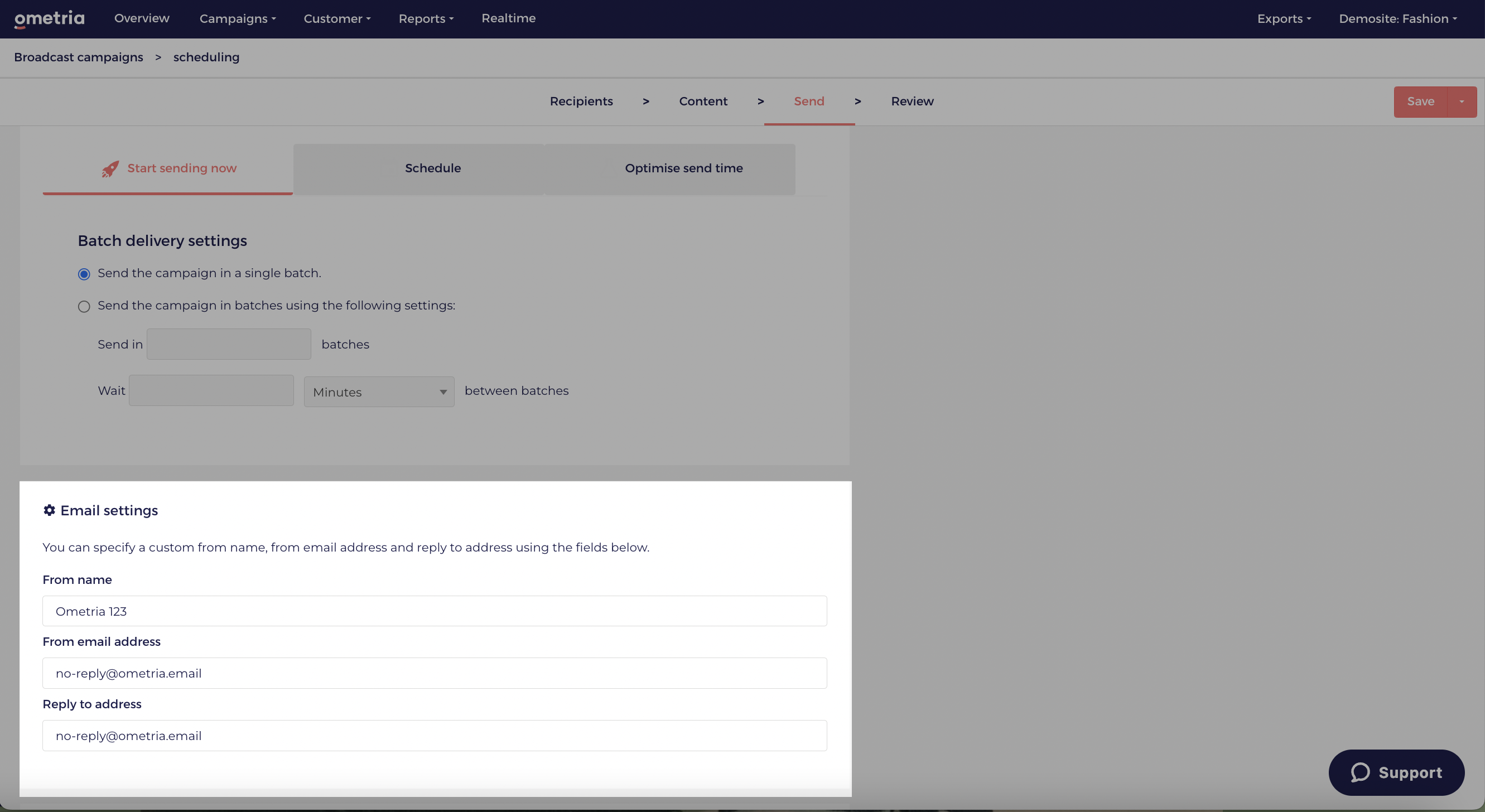Click the From name text field

[435, 611]
